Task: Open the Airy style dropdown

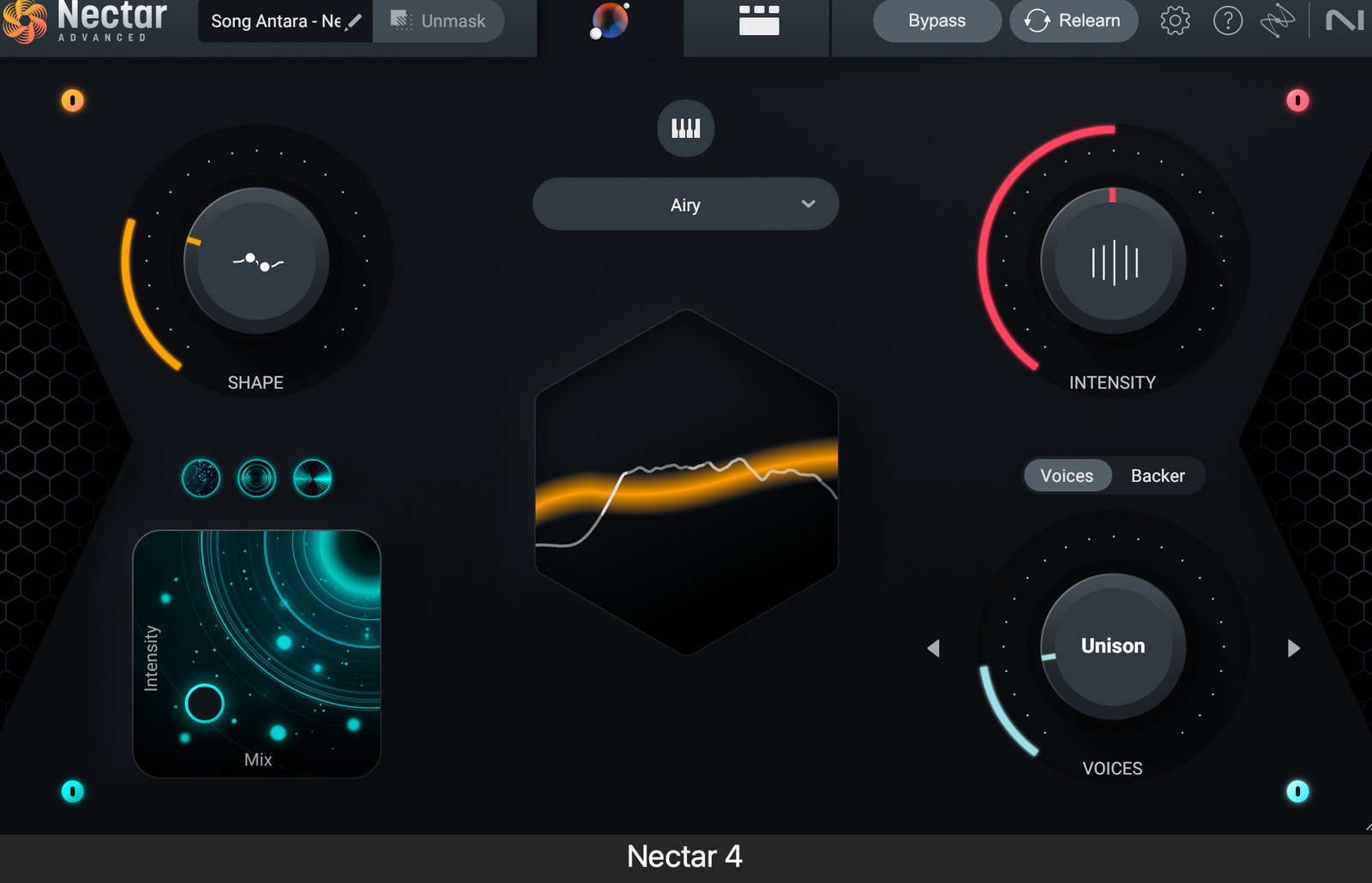Action: click(x=686, y=204)
